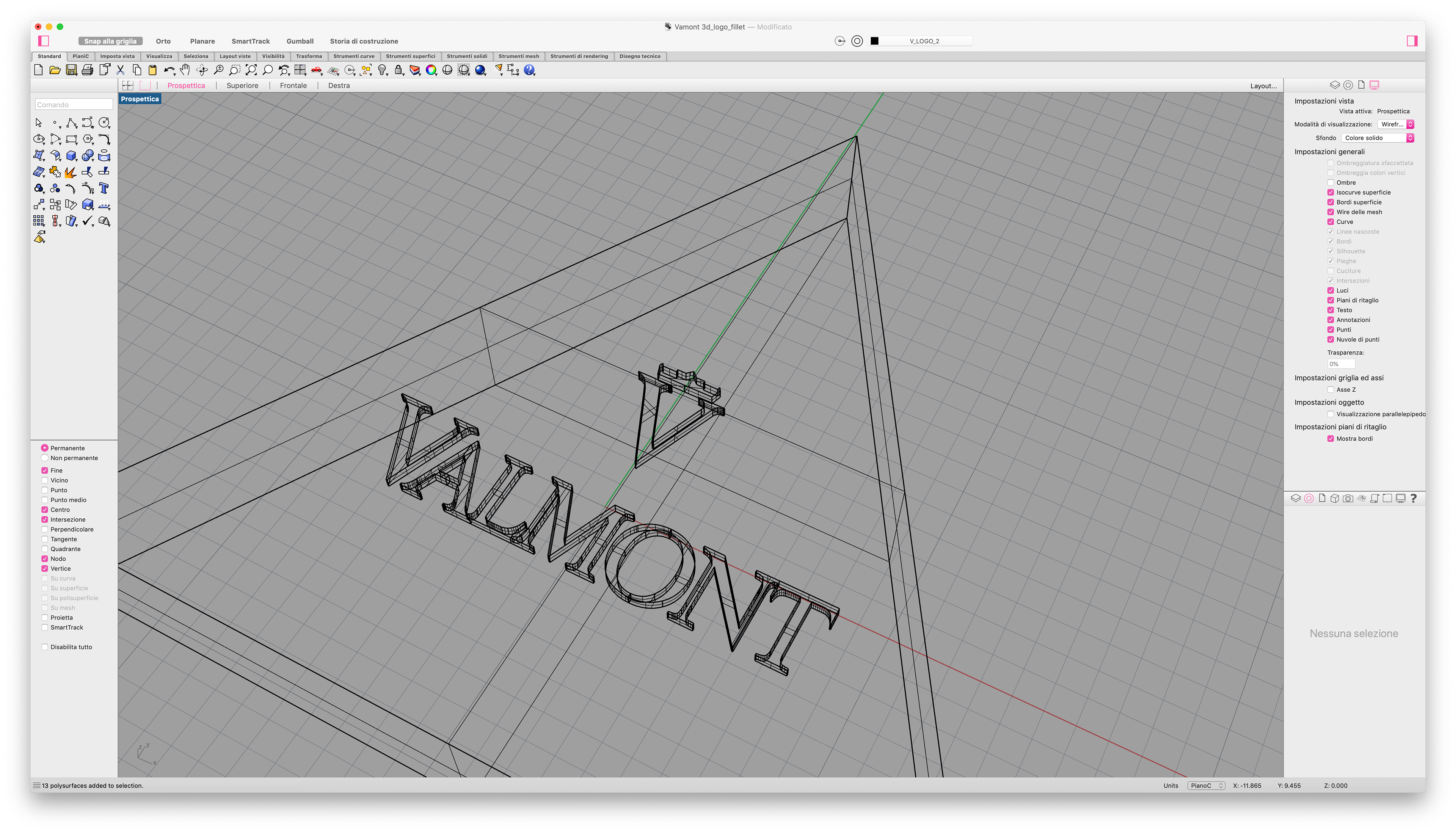Click the Zoom Extents icon
Viewport: 1456px width, 833px height.
(251, 70)
